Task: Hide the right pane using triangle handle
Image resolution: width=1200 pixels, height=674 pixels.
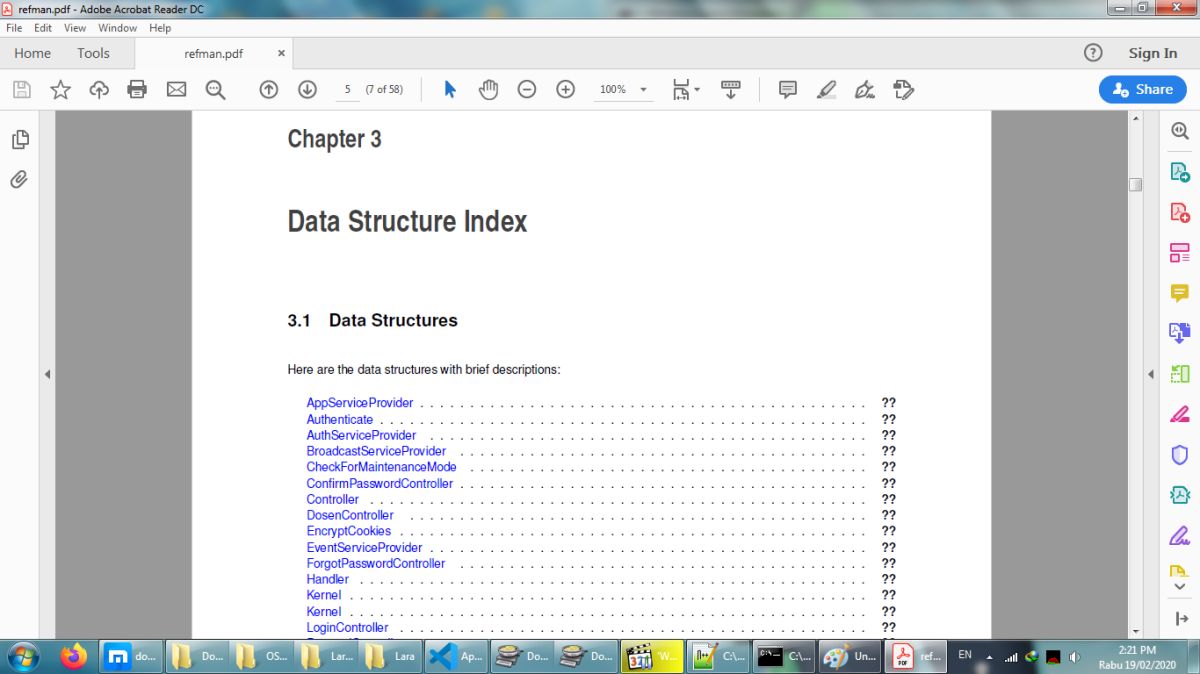Action: coord(1150,374)
